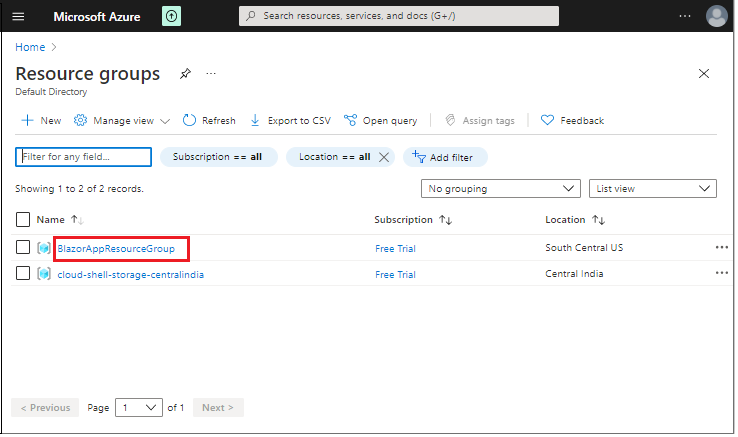Viewport: 738px width, 437px height.
Task: Open Free Trial for BlazorAppResourceGroup
Action: (395, 249)
